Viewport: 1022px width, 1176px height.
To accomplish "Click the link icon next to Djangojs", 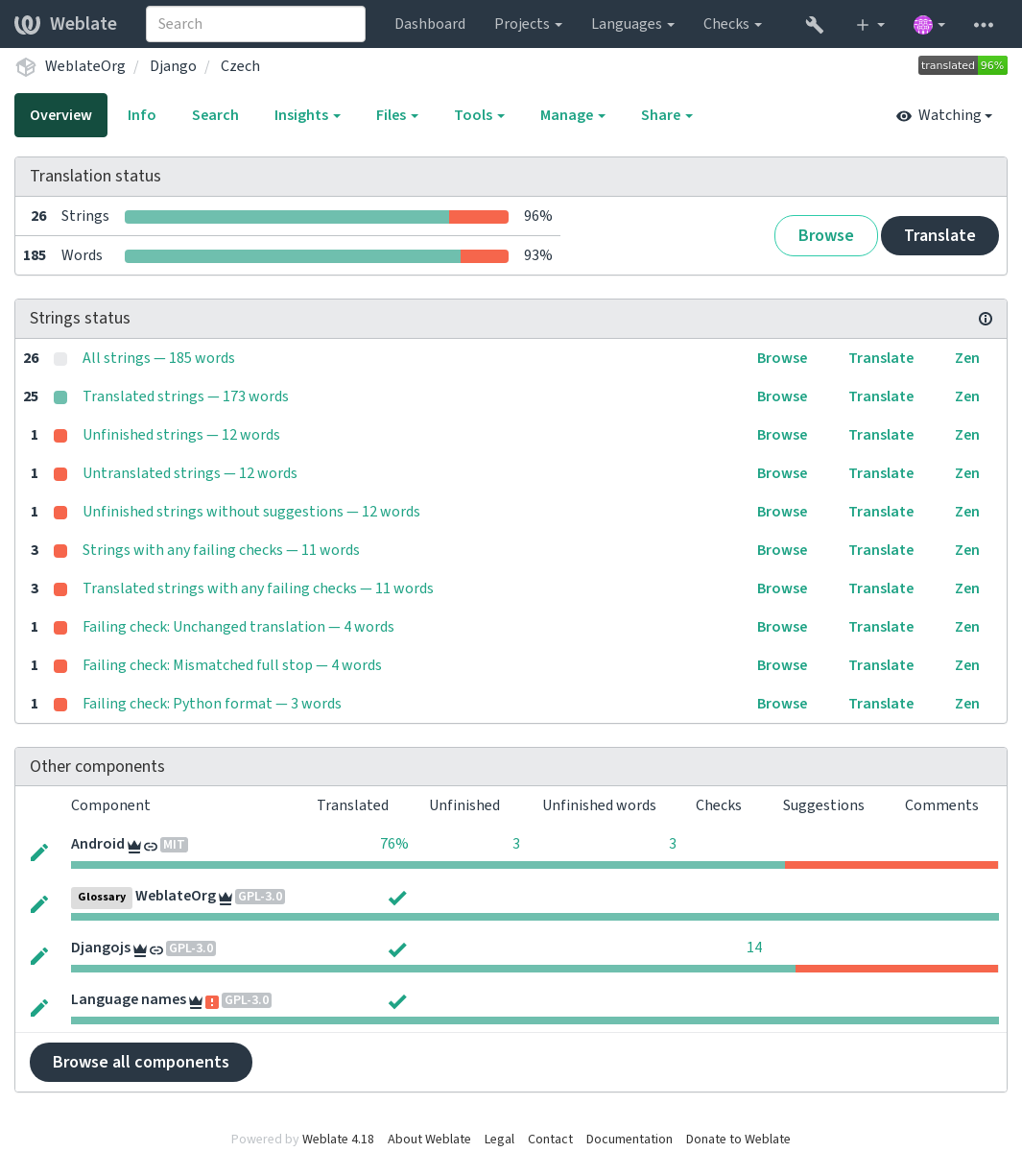I will [x=156, y=949].
